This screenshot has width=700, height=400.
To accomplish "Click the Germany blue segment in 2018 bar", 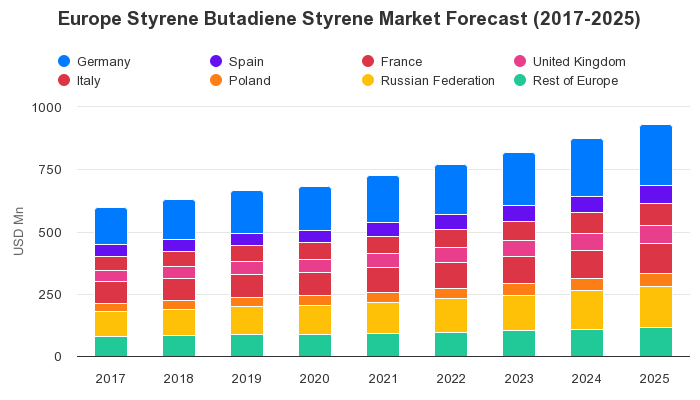I will pos(179,220).
